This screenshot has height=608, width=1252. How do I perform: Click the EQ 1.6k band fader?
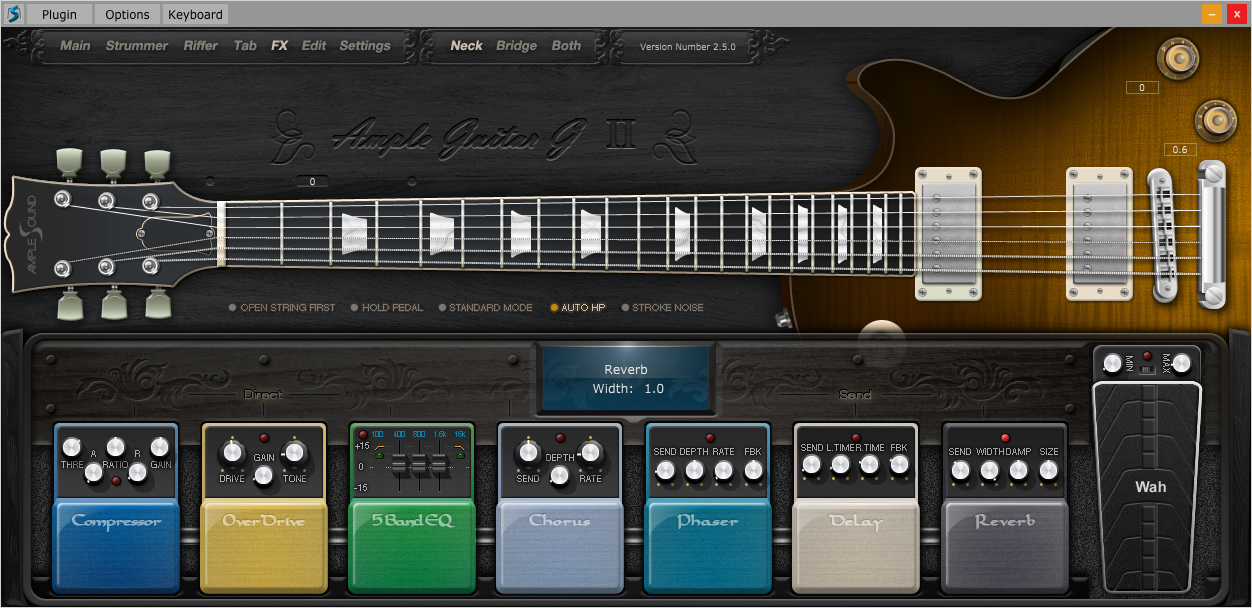coord(439,466)
